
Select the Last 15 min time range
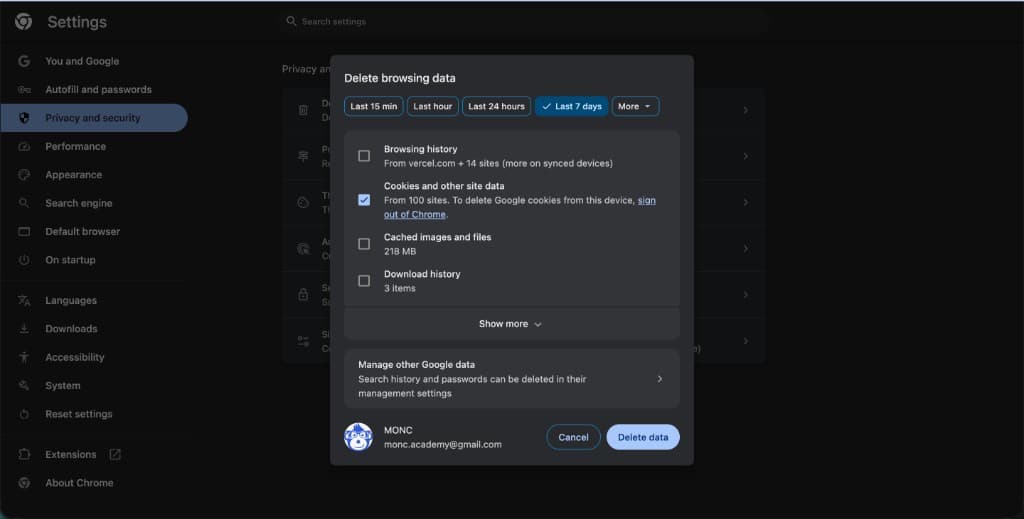tap(374, 106)
